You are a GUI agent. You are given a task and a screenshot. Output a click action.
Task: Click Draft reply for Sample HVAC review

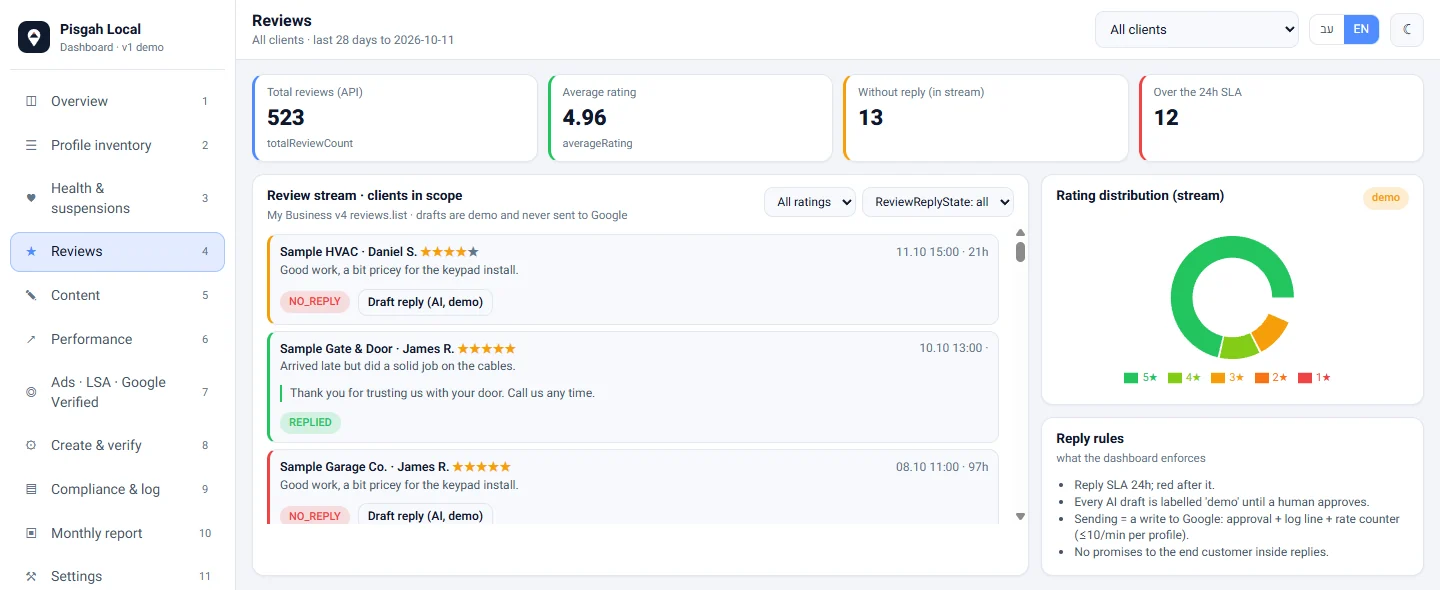tap(425, 301)
